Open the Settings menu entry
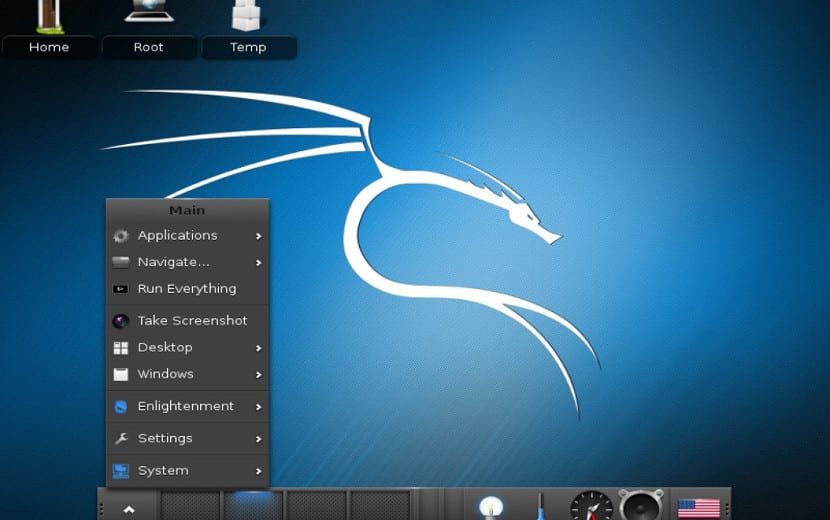Image resolution: width=830 pixels, height=520 pixels. (x=188, y=438)
